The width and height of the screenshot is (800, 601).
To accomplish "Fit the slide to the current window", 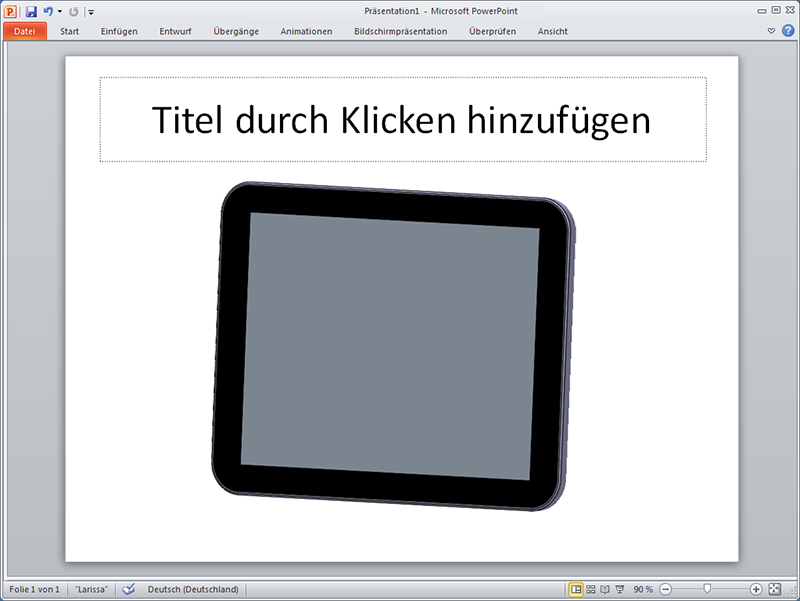I will (774, 589).
